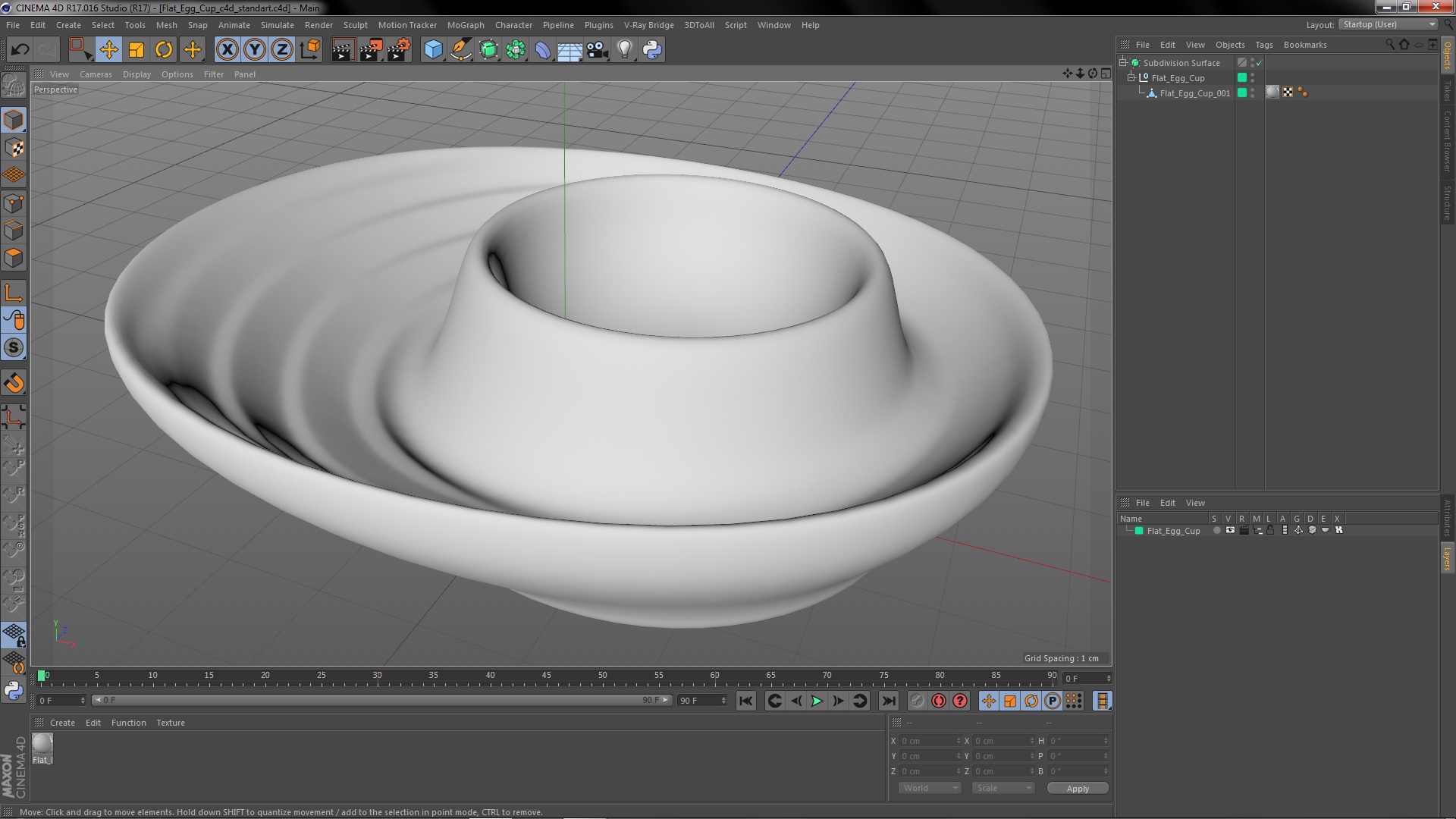Viewport: 1456px width, 819px height.
Task: Click the Render View clapperboard icon
Action: click(x=343, y=50)
